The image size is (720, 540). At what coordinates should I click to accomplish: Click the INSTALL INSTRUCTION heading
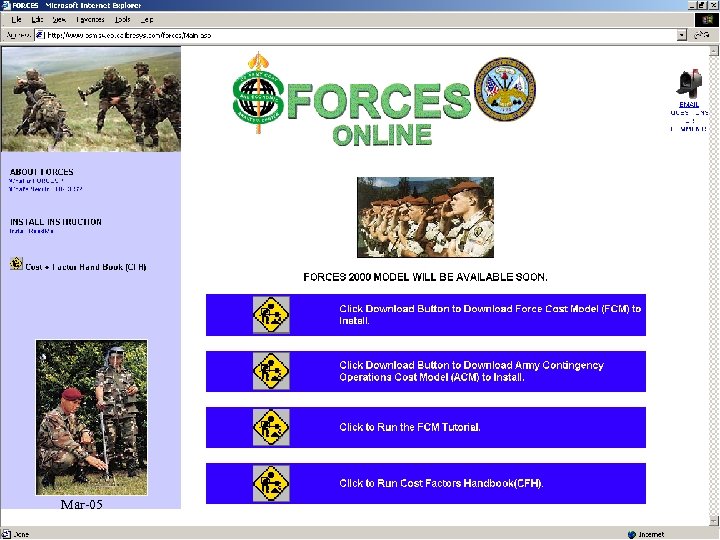coord(56,222)
